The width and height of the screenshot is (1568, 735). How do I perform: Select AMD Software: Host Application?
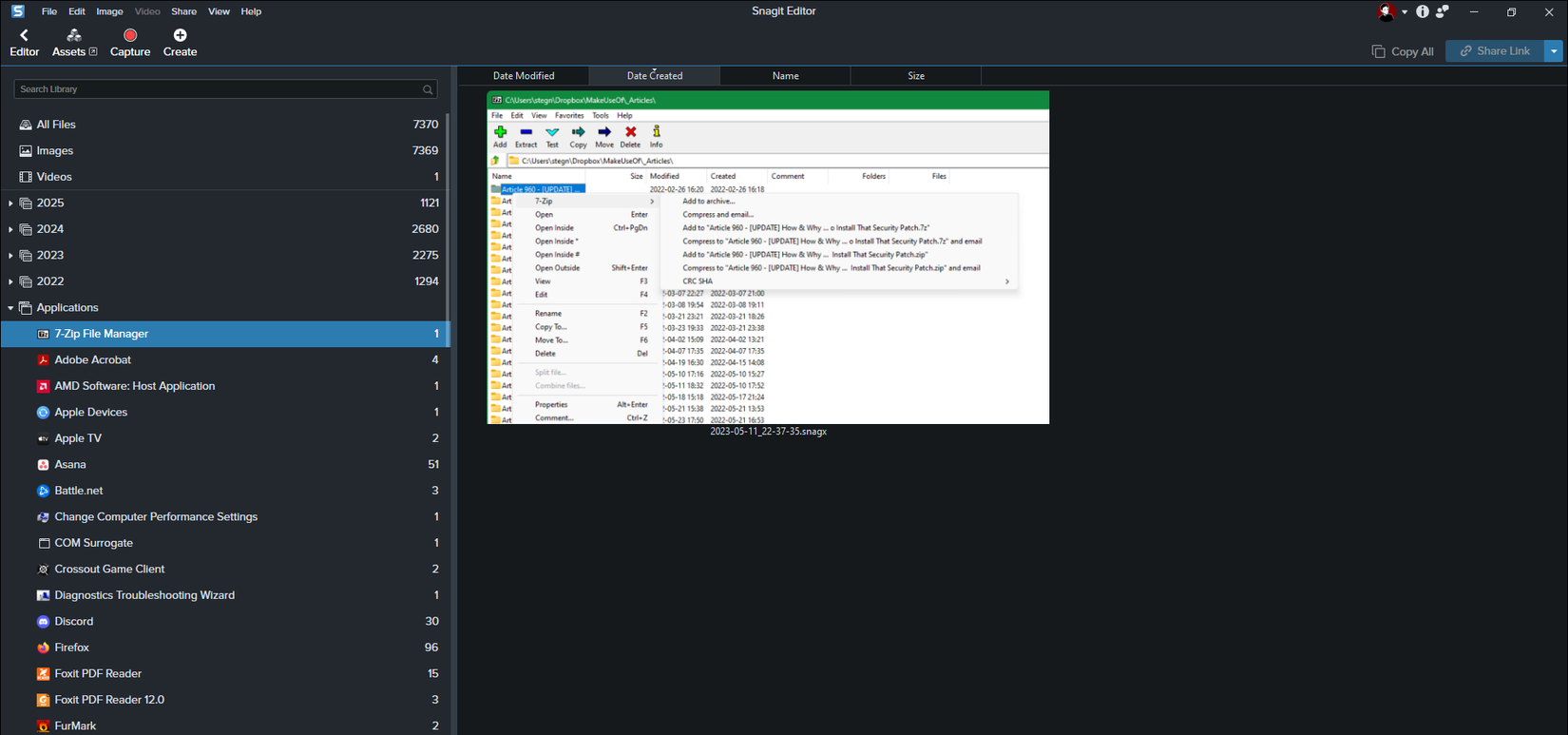tap(224, 386)
